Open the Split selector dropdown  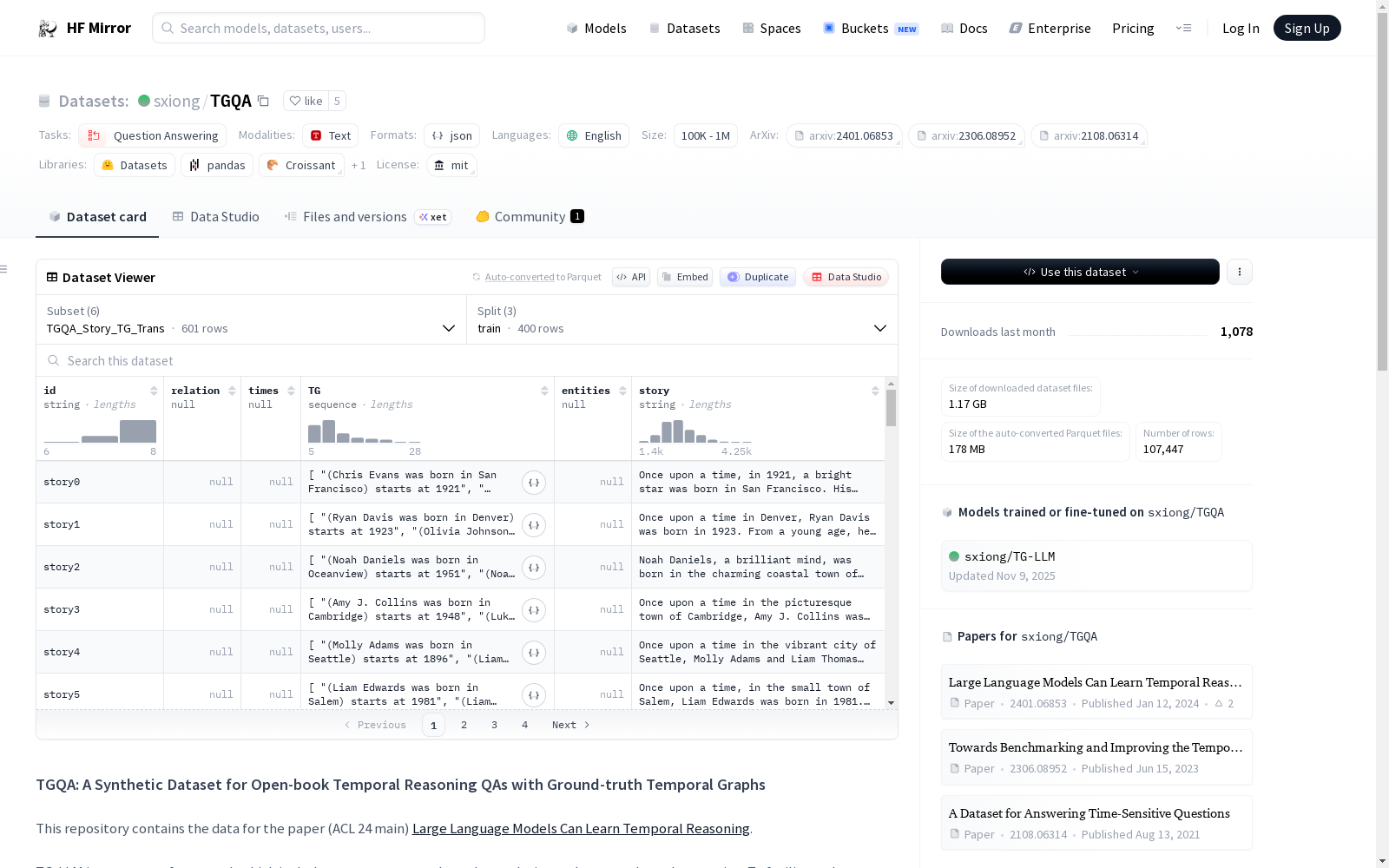(x=682, y=319)
